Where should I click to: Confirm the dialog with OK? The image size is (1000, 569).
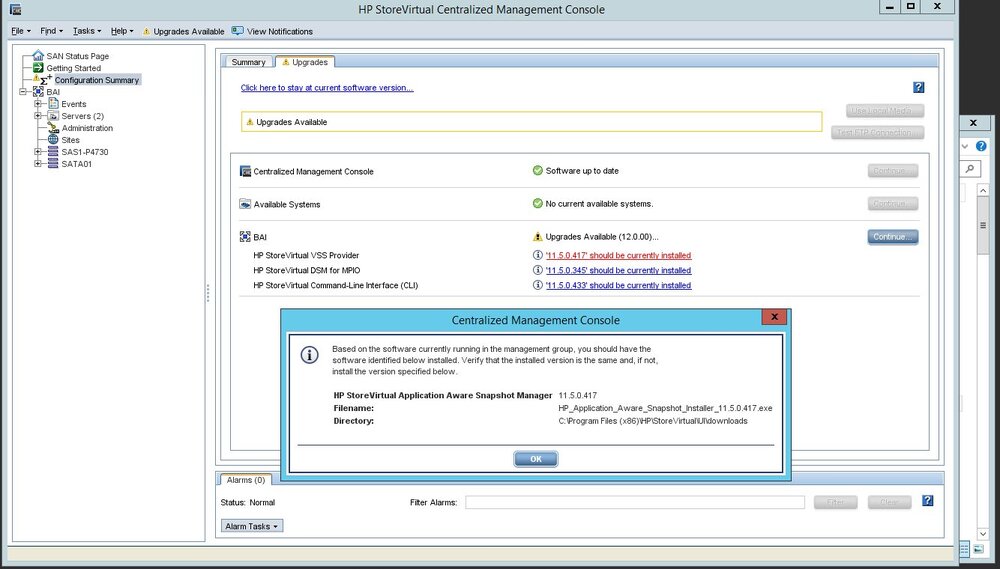(536, 459)
